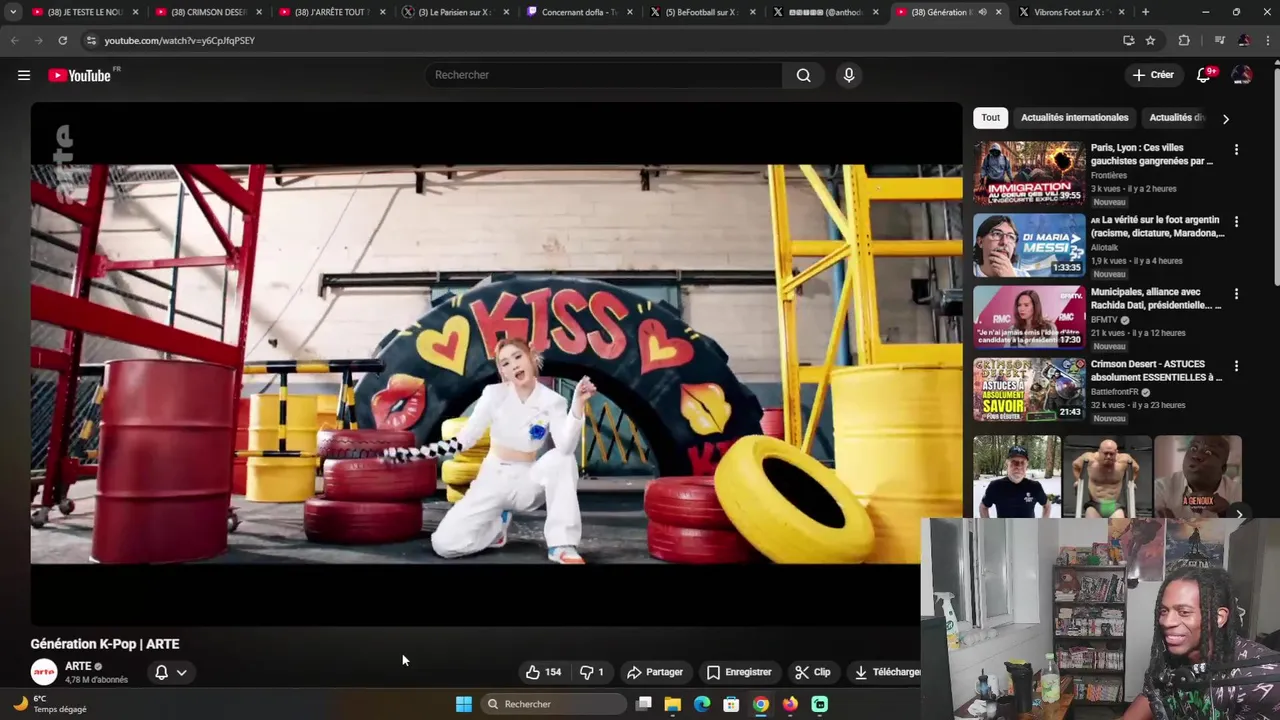Open the tab search dropdown in Chrome
The width and height of the screenshot is (1280, 720).
[13, 12]
